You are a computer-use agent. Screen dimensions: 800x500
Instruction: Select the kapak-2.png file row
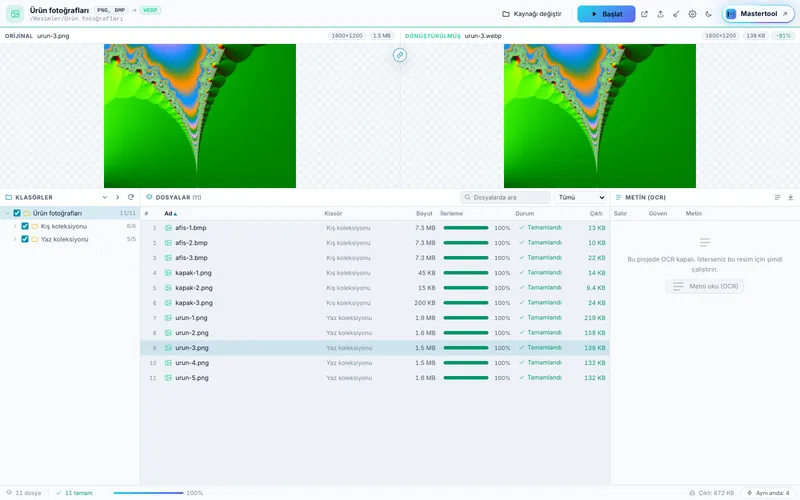(375, 288)
